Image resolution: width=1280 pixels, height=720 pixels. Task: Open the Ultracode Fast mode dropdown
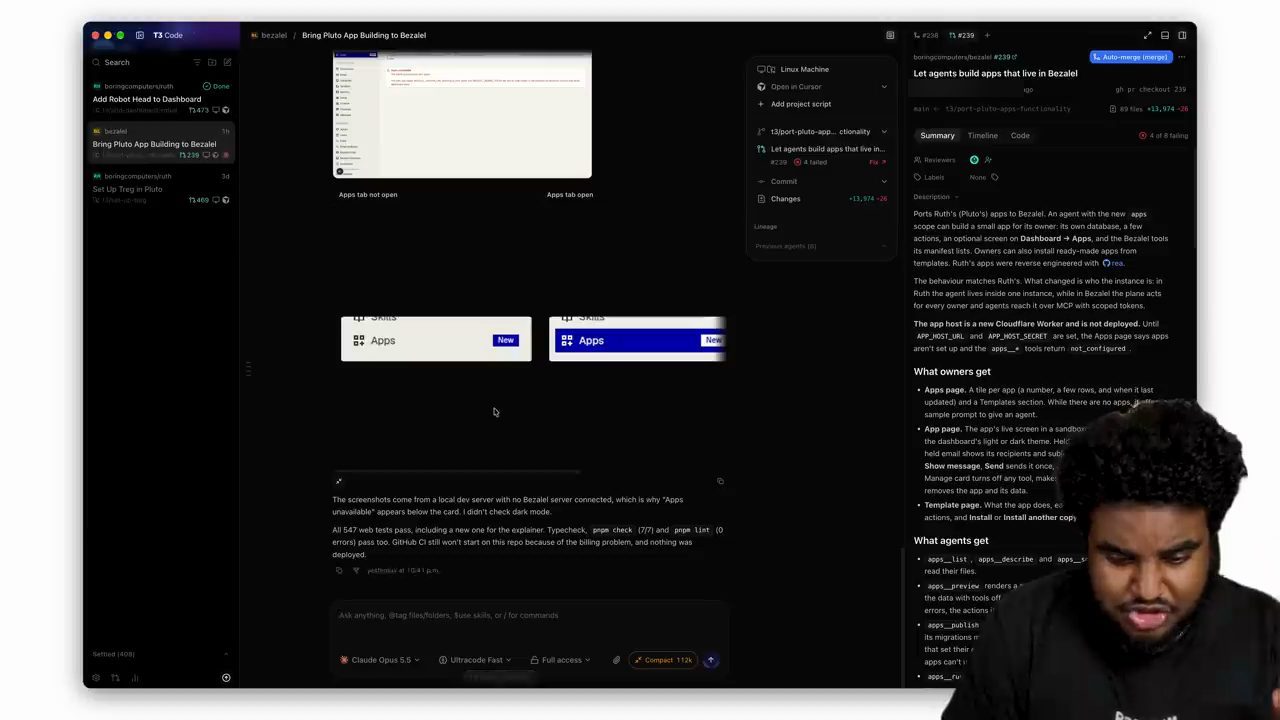pyautogui.click(x=475, y=660)
